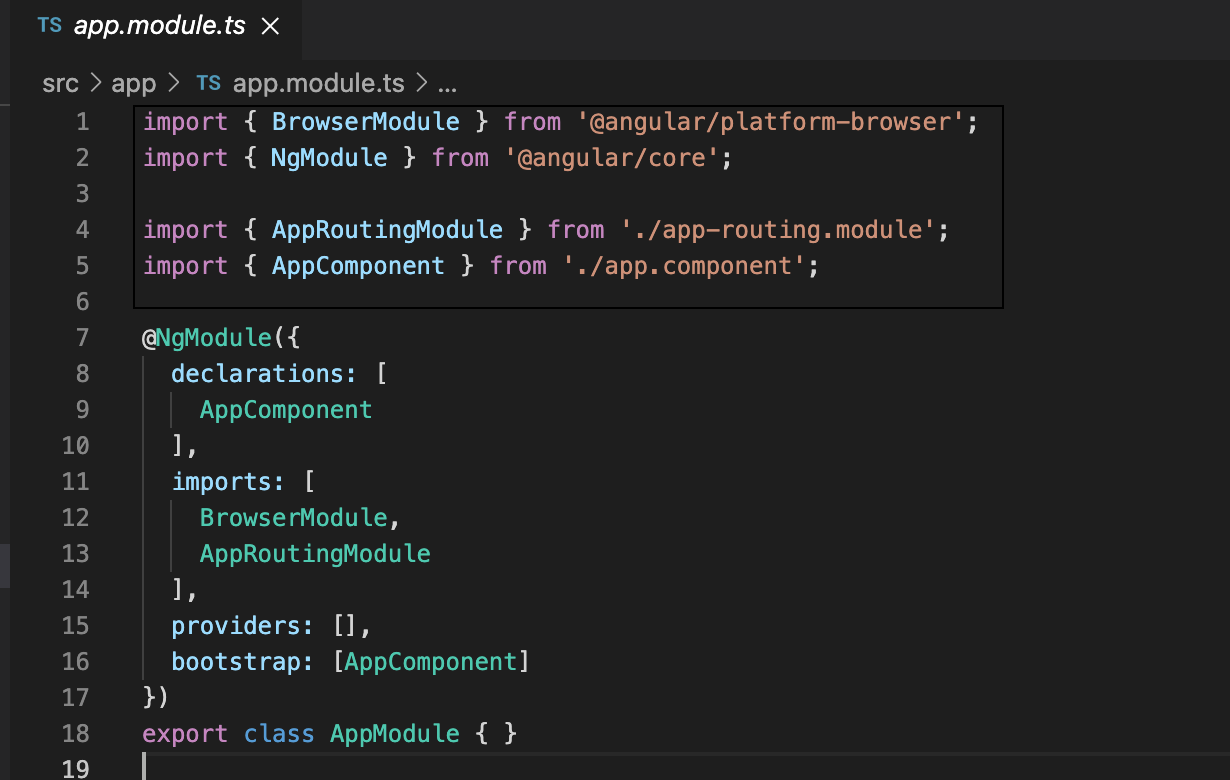
Task: Click the '@angular/core' import string
Action: coord(611,158)
